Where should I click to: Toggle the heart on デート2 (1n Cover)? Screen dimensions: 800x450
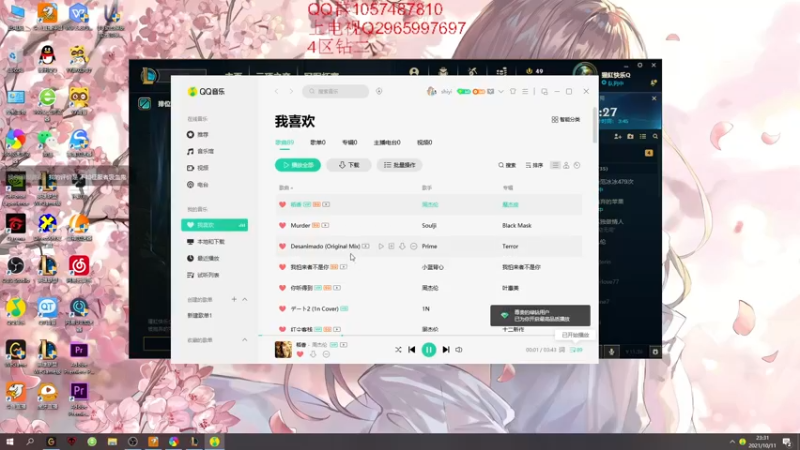coord(282,309)
